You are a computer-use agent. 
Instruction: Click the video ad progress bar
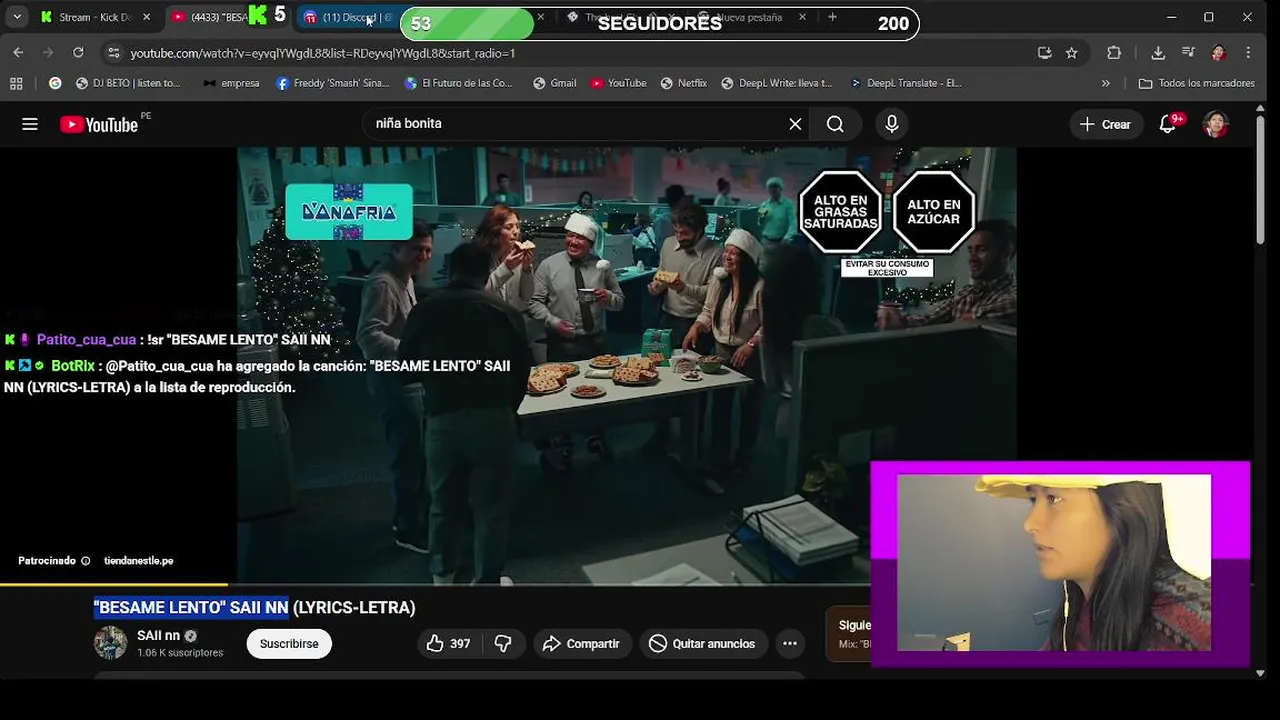[x=435, y=584]
